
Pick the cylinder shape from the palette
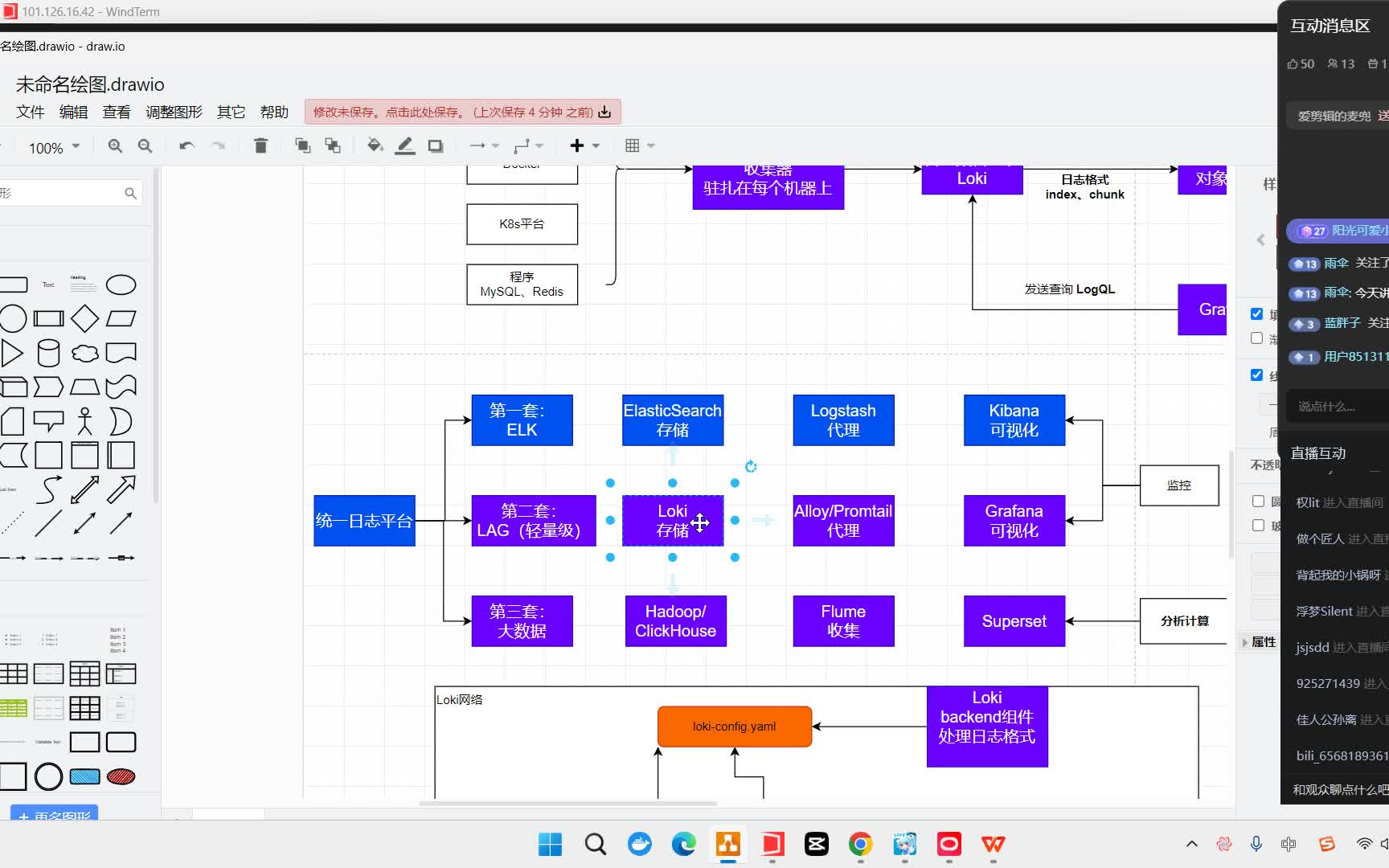click(x=48, y=353)
